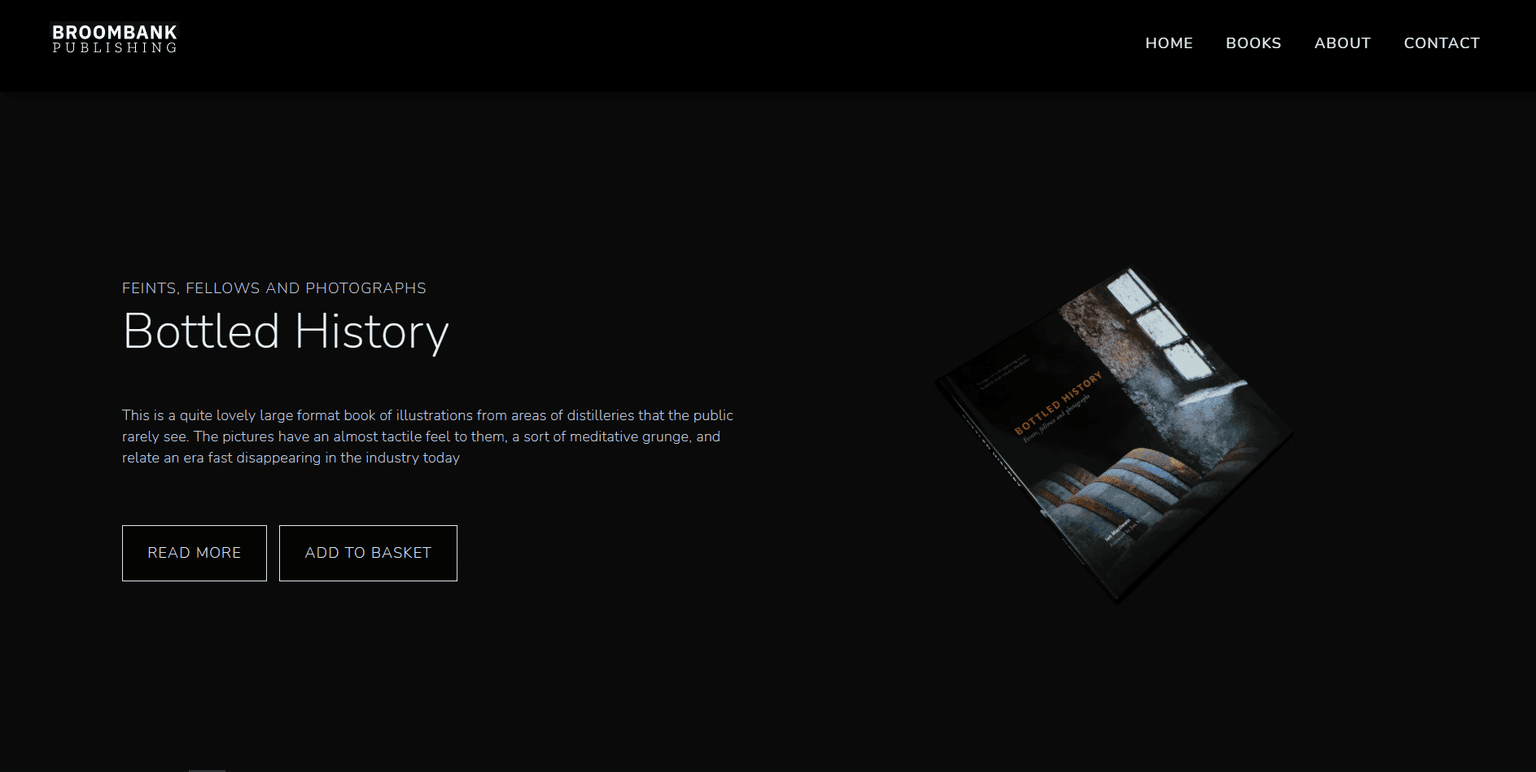Click the word PUBLISHING in the logo

coord(114,48)
